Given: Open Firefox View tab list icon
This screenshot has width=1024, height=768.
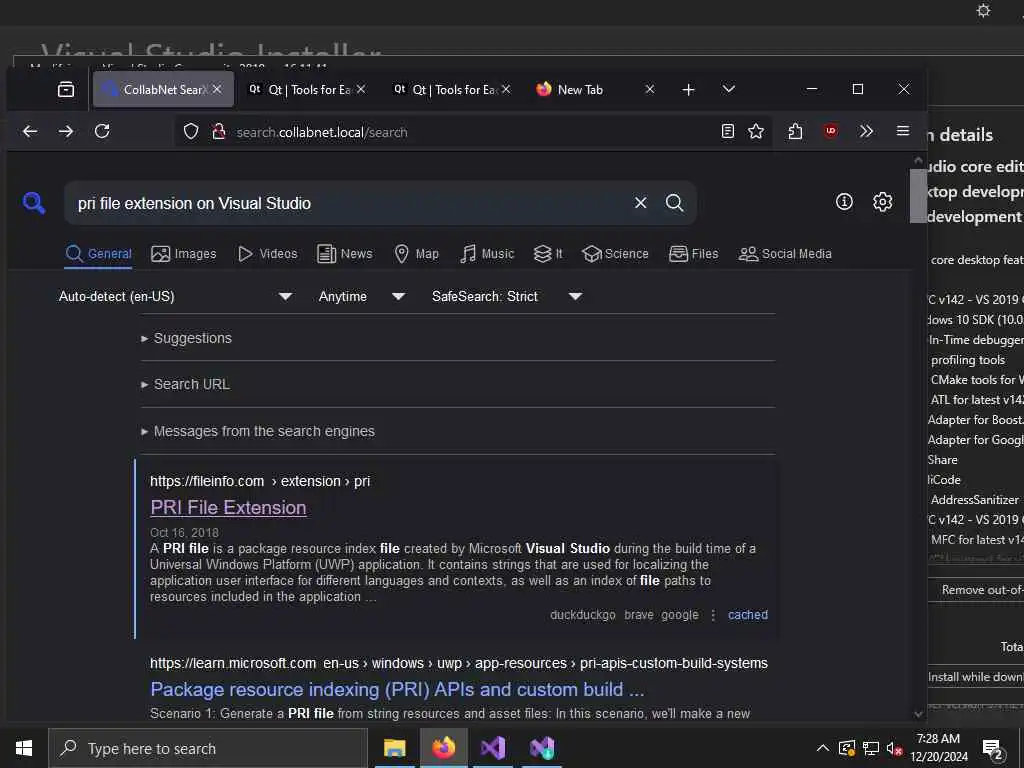Looking at the screenshot, I should click(66, 89).
